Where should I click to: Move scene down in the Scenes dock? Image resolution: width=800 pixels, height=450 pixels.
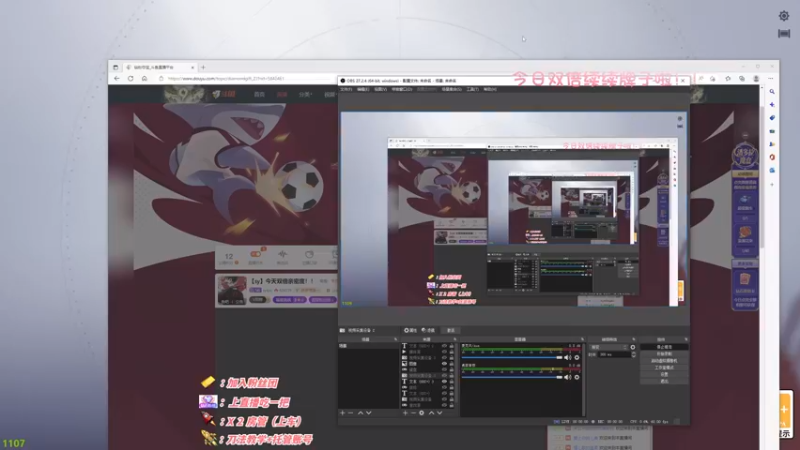[x=368, y=413]
